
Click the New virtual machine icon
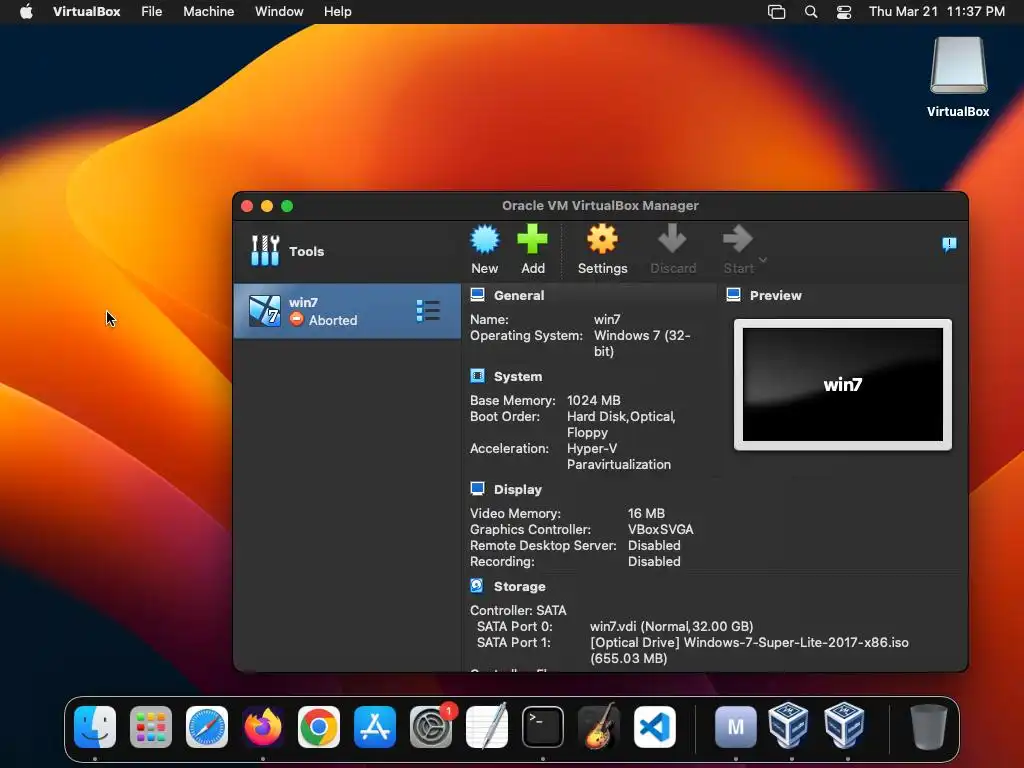point(485,239)
